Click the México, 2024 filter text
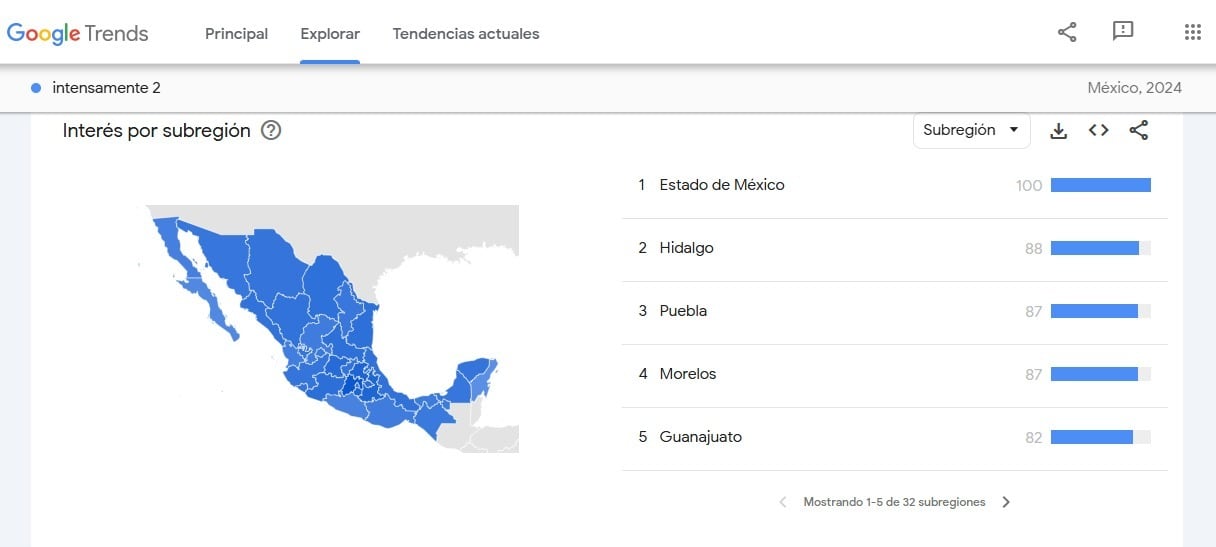Image resolution: width=1216 pixels, height=547 pixels. 1134,88
